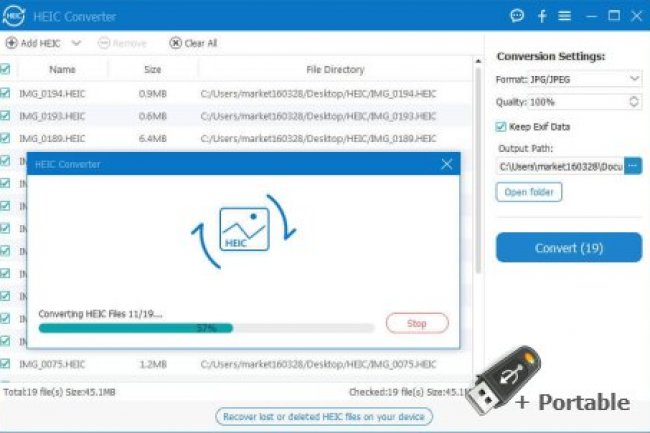Click the Convert (19) button
Viewport: 650px width, 433px height.
click(x=568, y=247)
